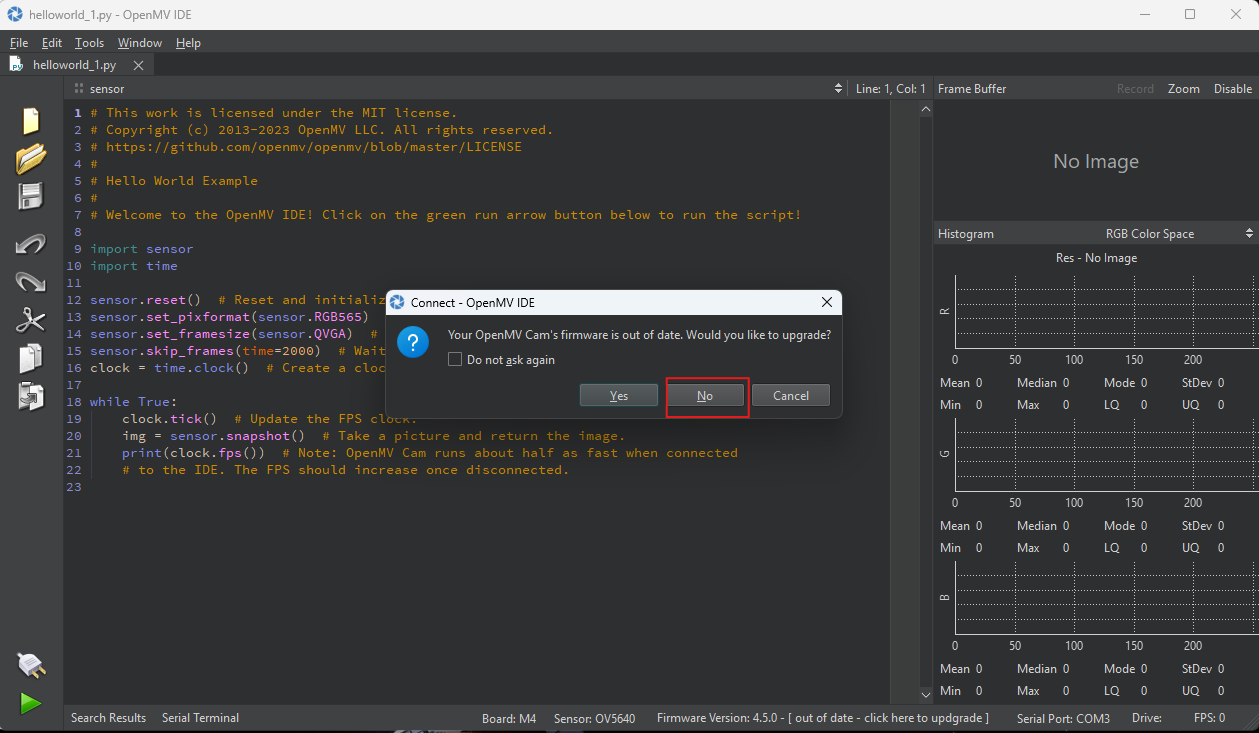Open the Serial Terminal panel

(x=200, y=718)
